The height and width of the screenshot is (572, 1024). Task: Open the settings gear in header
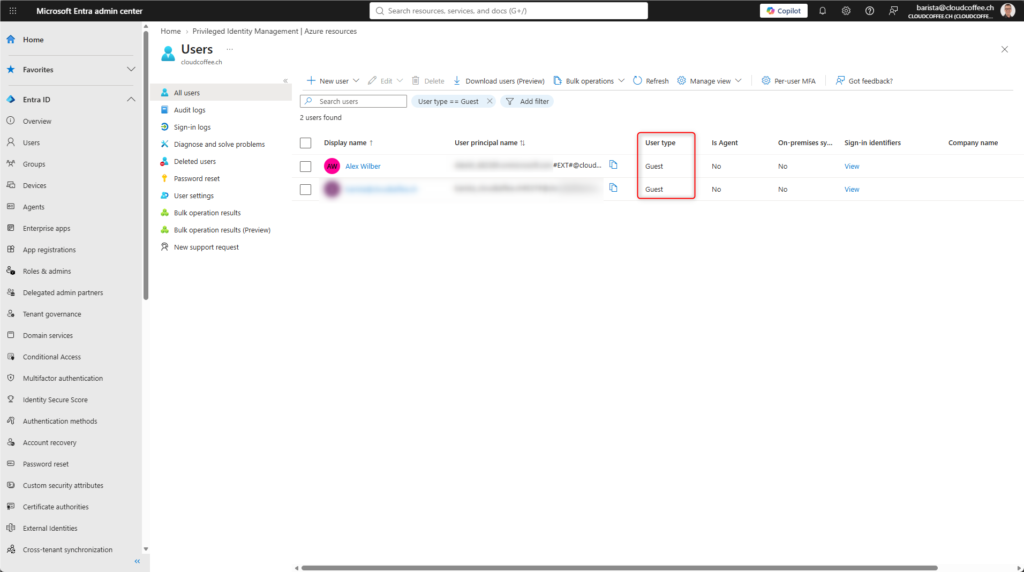[846, 10]
